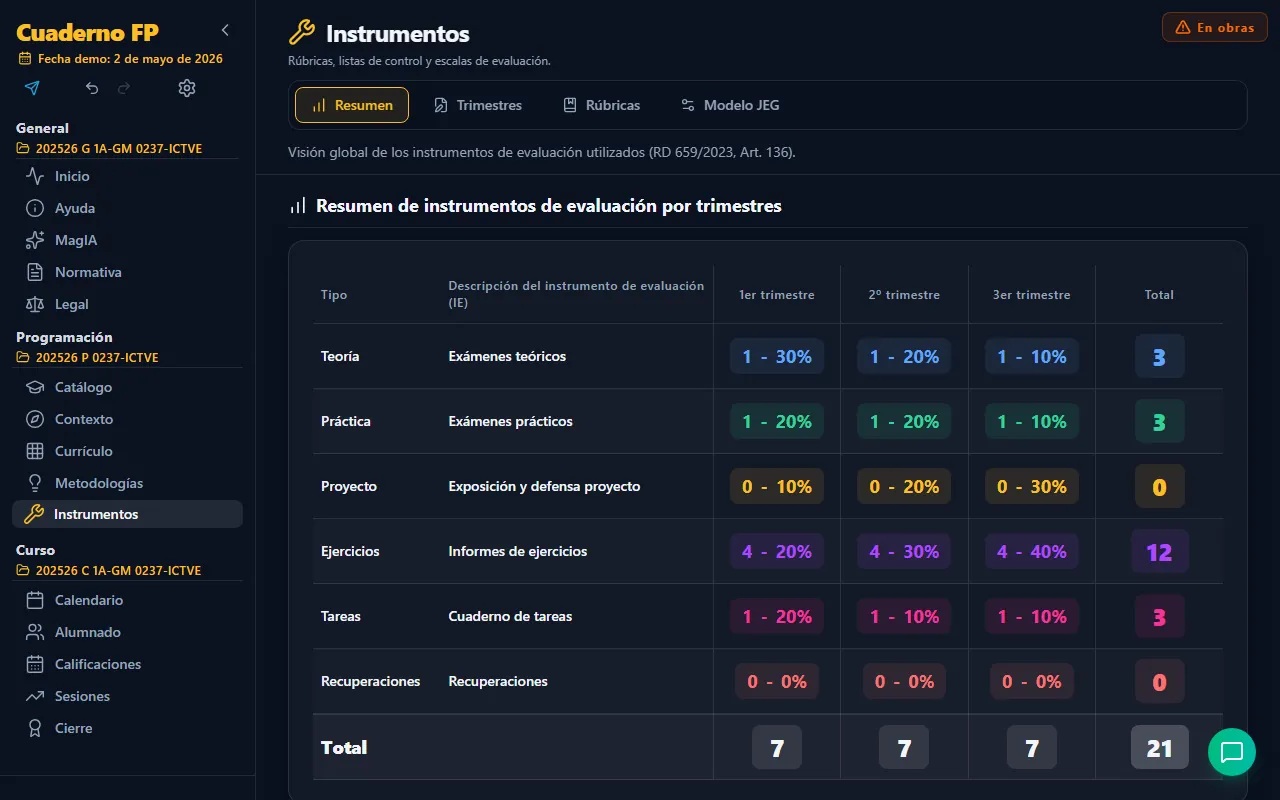
Task: Open the settings gear icon
Action: click(187, 88)
